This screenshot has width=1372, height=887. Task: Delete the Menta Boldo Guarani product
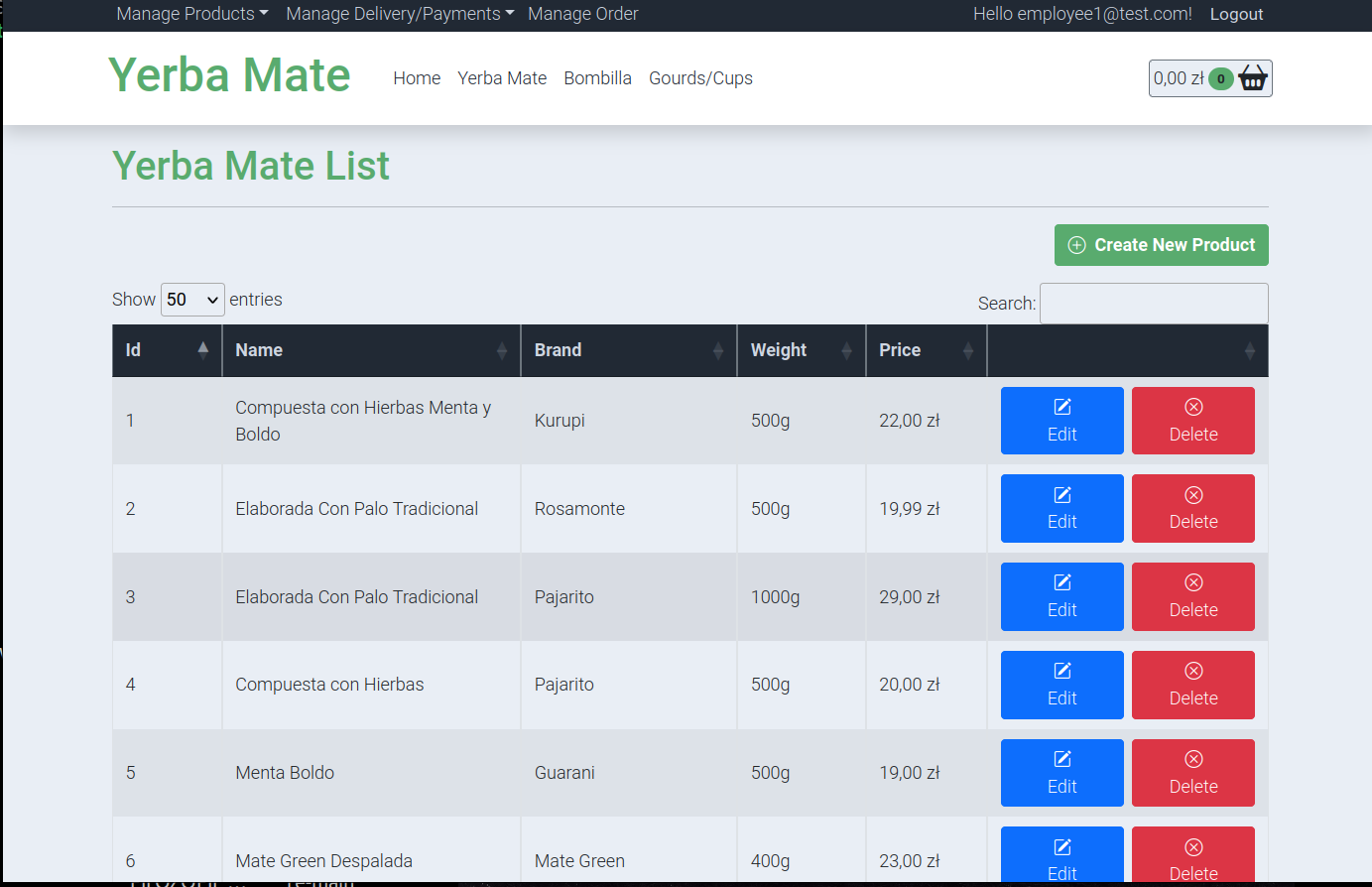(1192, 773)
